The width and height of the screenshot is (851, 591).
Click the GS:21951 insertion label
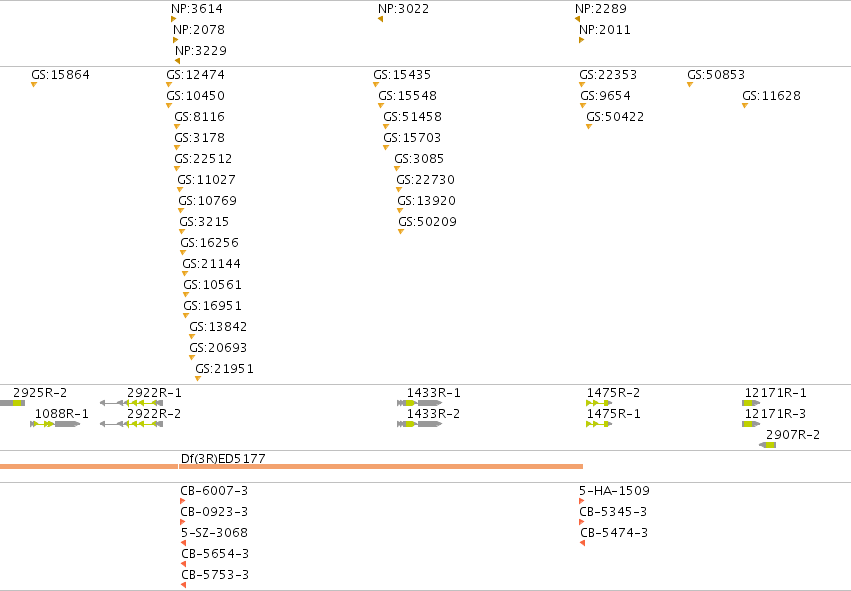224,369
